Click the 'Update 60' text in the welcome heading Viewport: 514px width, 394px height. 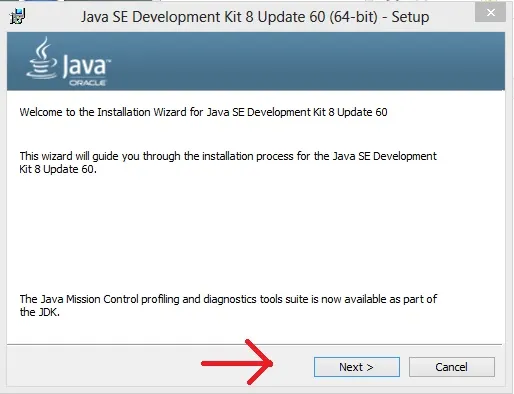point(362,112)
